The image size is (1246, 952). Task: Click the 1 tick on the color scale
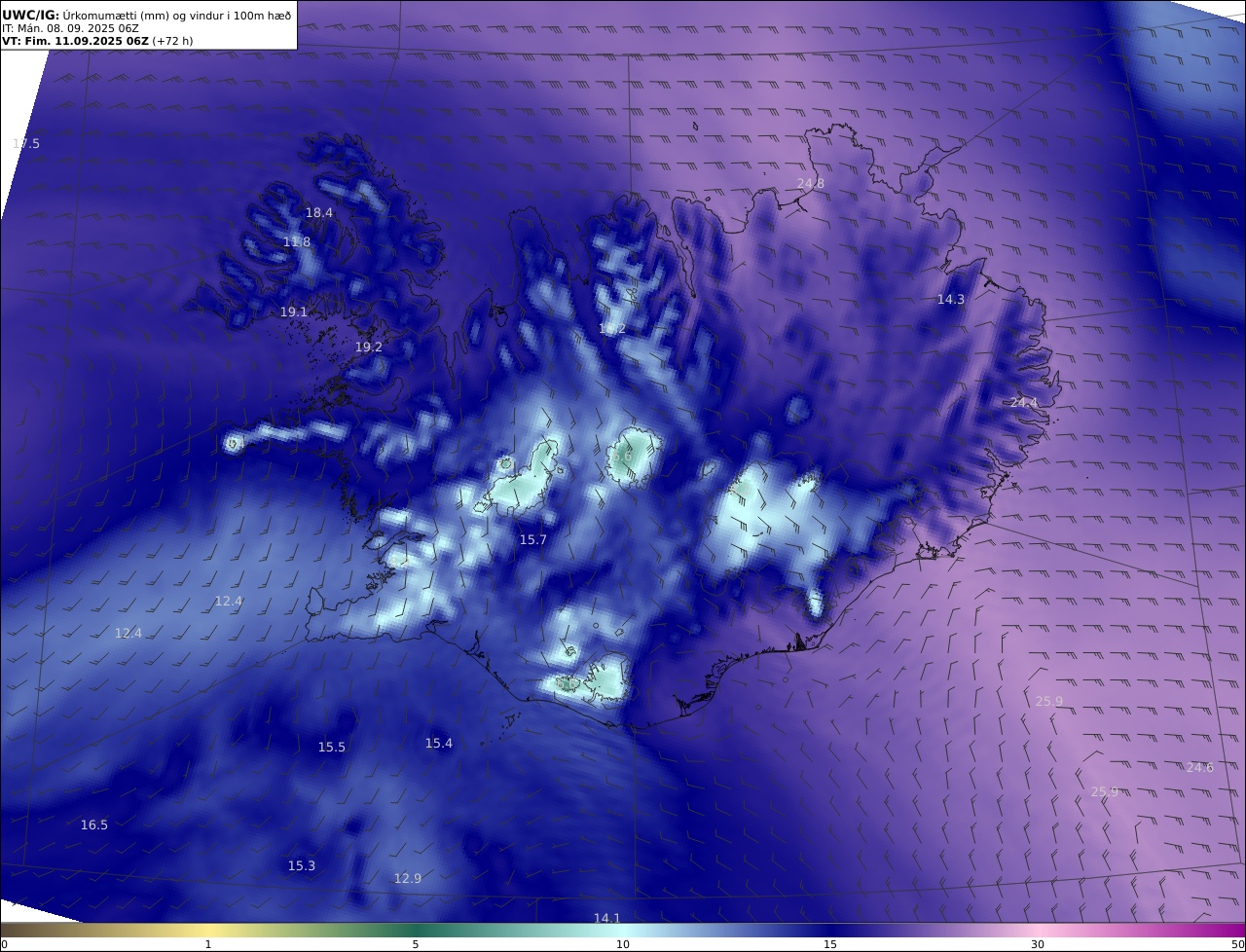[208, 944]
